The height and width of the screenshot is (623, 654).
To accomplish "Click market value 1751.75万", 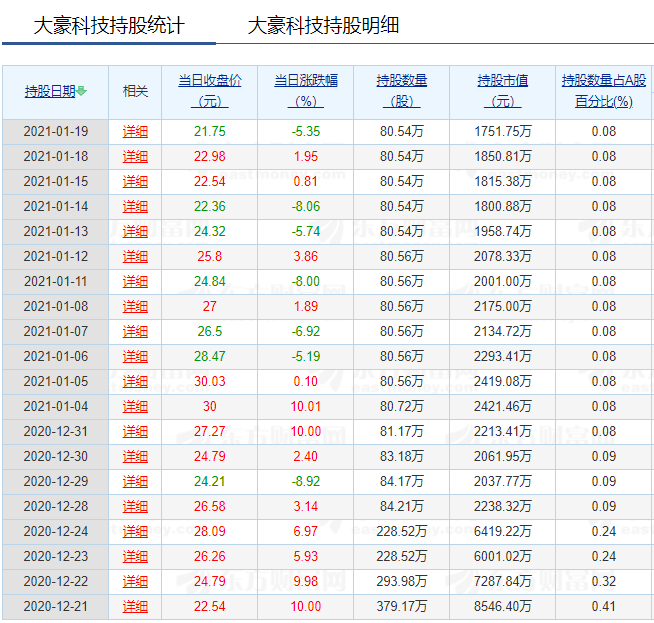I will [503, 132].
